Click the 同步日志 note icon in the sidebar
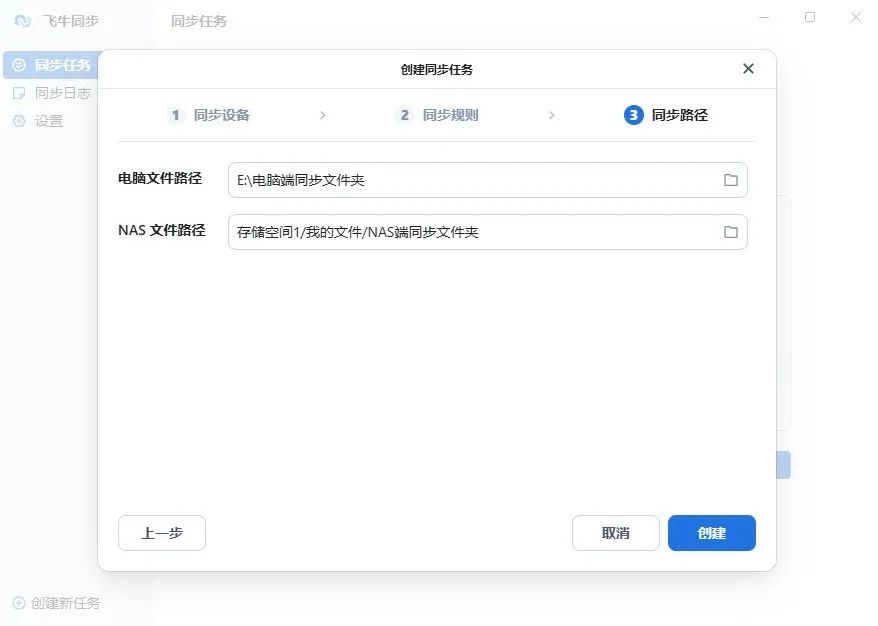 click(19, 93)
